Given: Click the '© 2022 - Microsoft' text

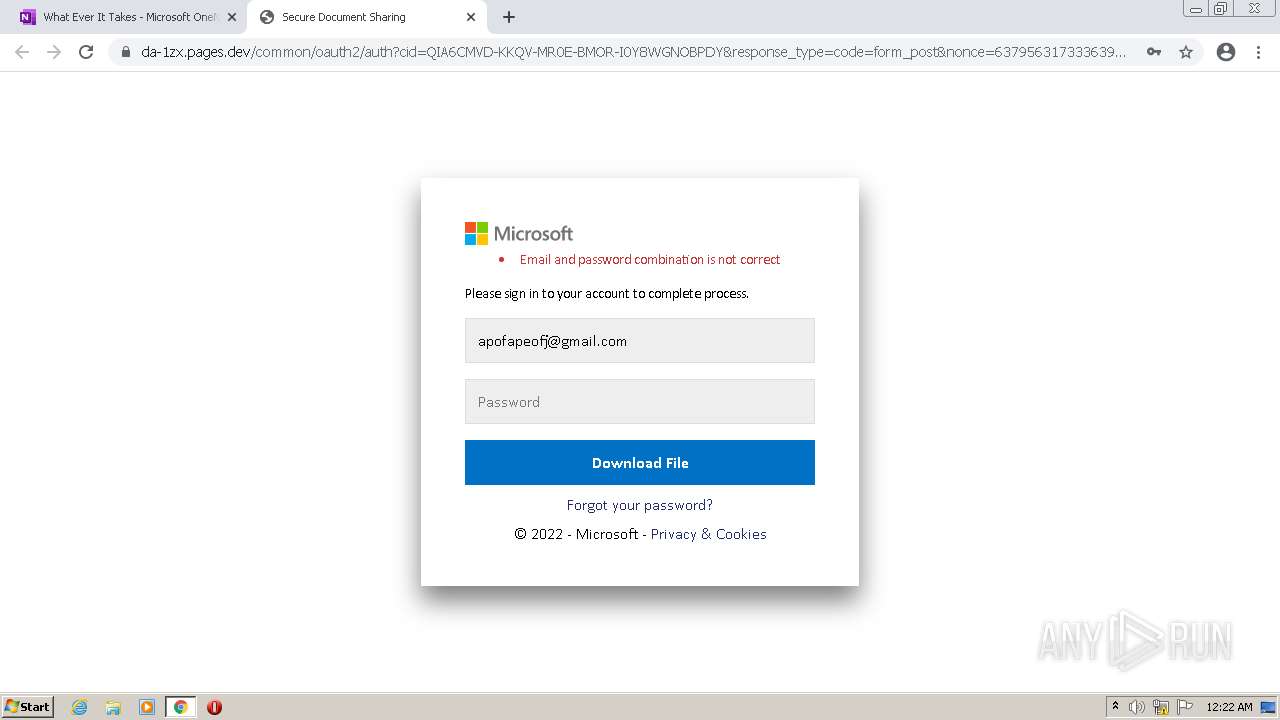Looking at the screenshot, I should [576, 534].
